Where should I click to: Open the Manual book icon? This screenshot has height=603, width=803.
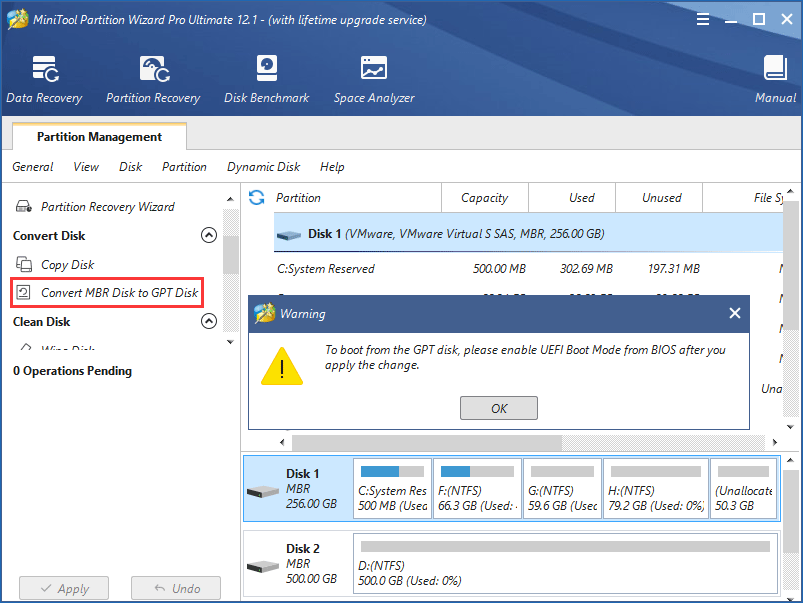click(775, 79)
